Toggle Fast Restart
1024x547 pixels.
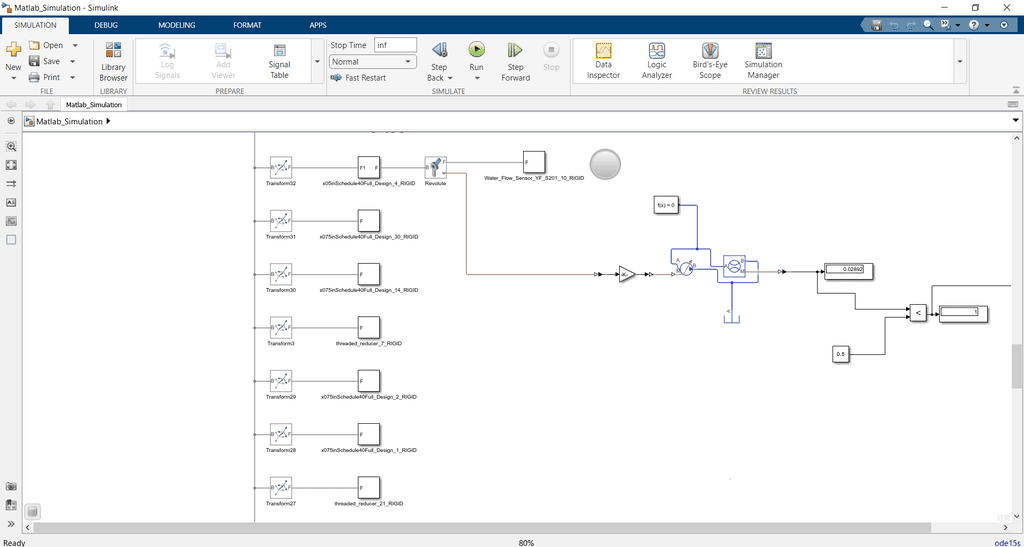358,78
